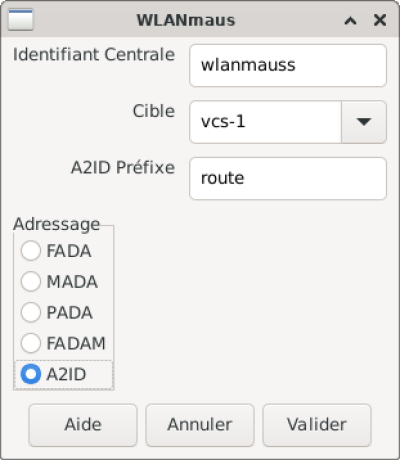Click the WLANmaus title bar text
This screenshot has width=400, height=460.
click(186, 20)
